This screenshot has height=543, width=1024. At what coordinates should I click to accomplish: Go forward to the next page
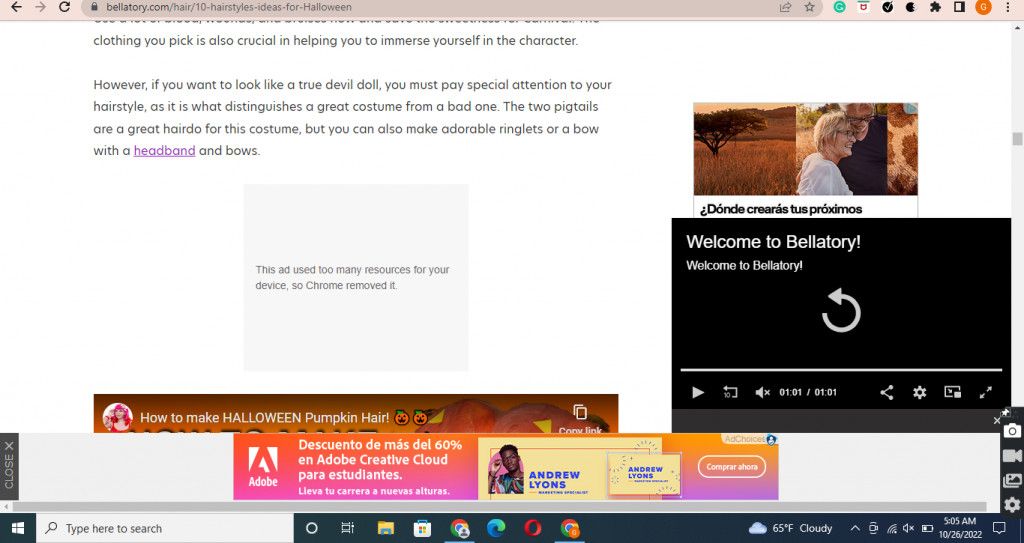(40, 7)
